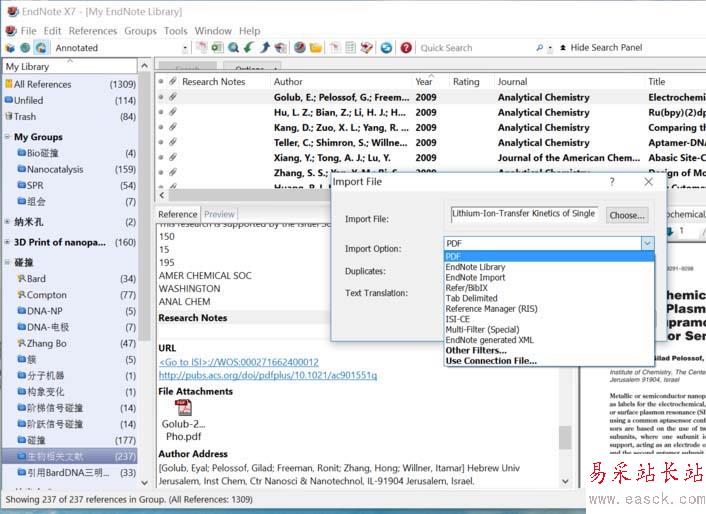
Task: Click Hide Search Panel button
Action: click(x=601, y=47)
